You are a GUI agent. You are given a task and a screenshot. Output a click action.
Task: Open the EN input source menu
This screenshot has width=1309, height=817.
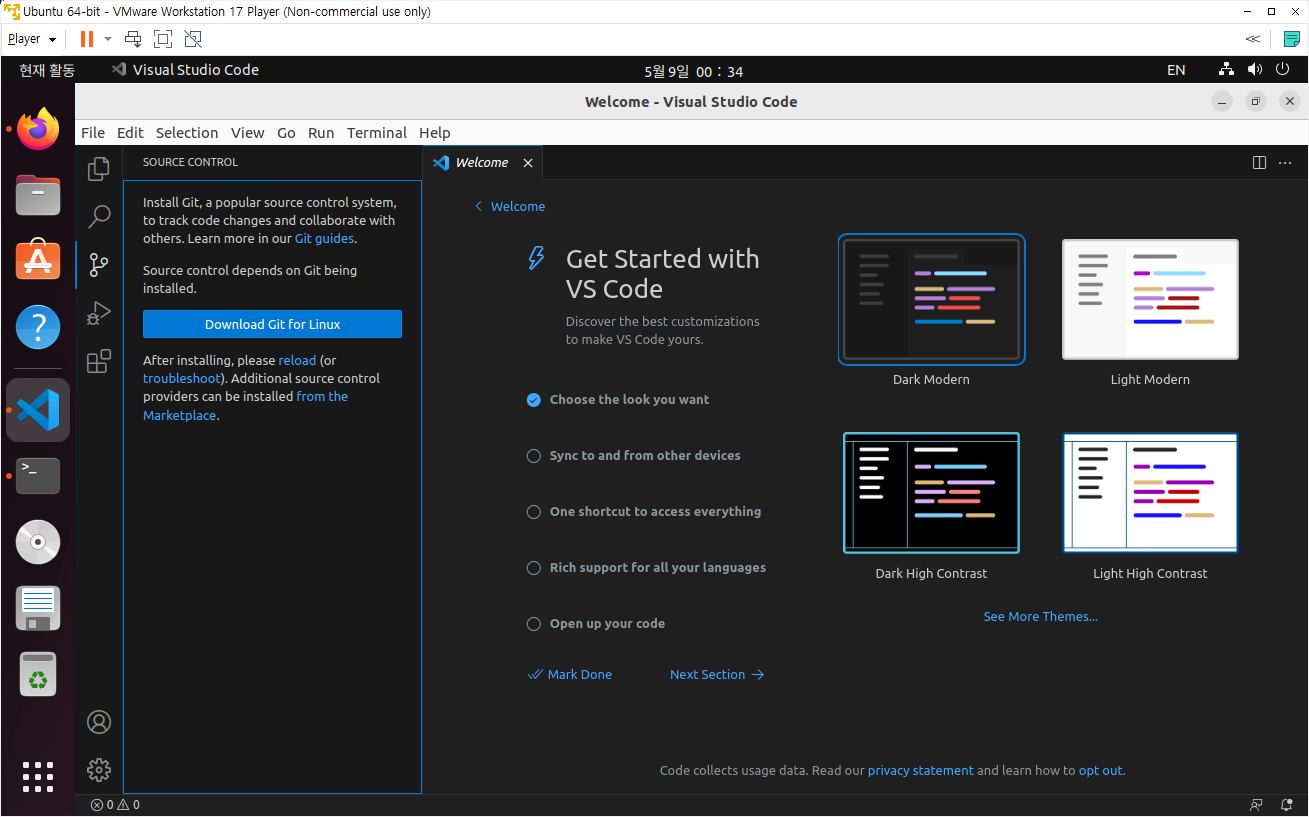(x=1176, y=70)
